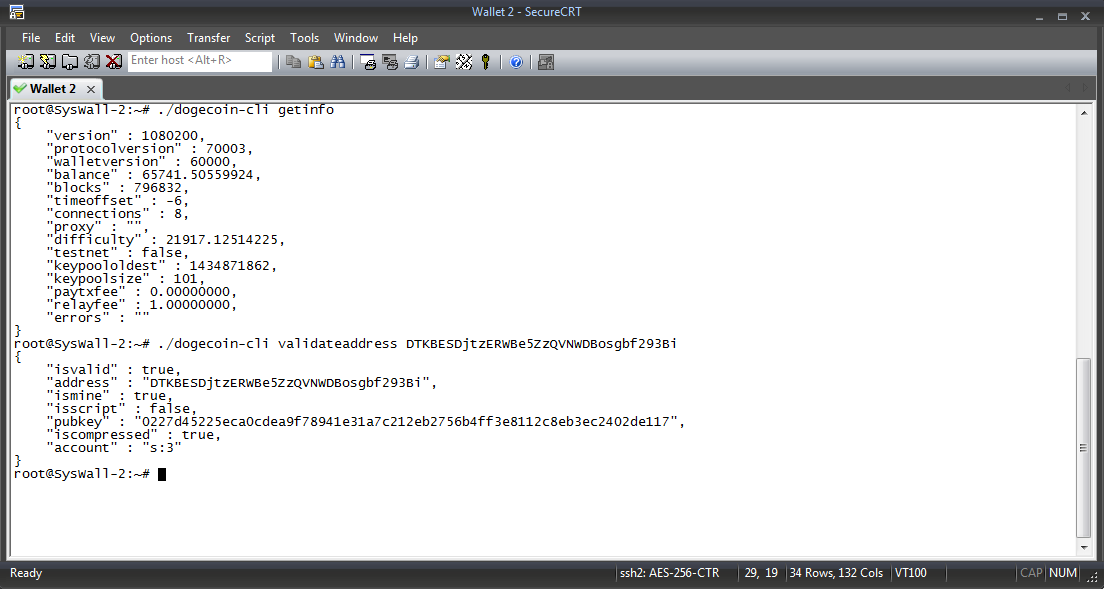Click the "isvalid" : true line
This screenshot has height=589, width=1104.
pyautogui.click(x=114, y=370)
